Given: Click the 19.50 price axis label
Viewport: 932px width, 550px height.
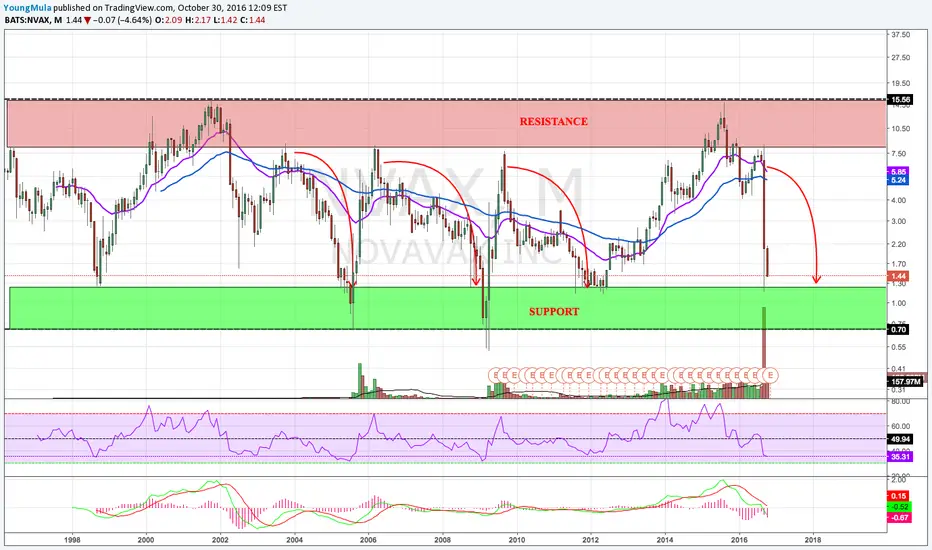Looking at the screenshot, I should click(901, 84).
